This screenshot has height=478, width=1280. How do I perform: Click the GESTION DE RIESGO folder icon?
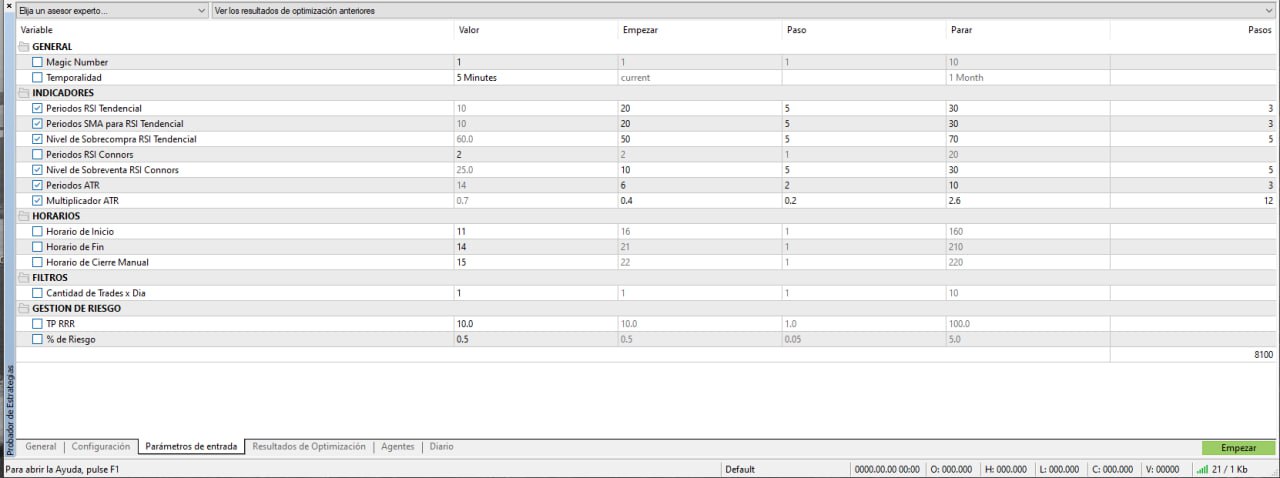[25, 309]
